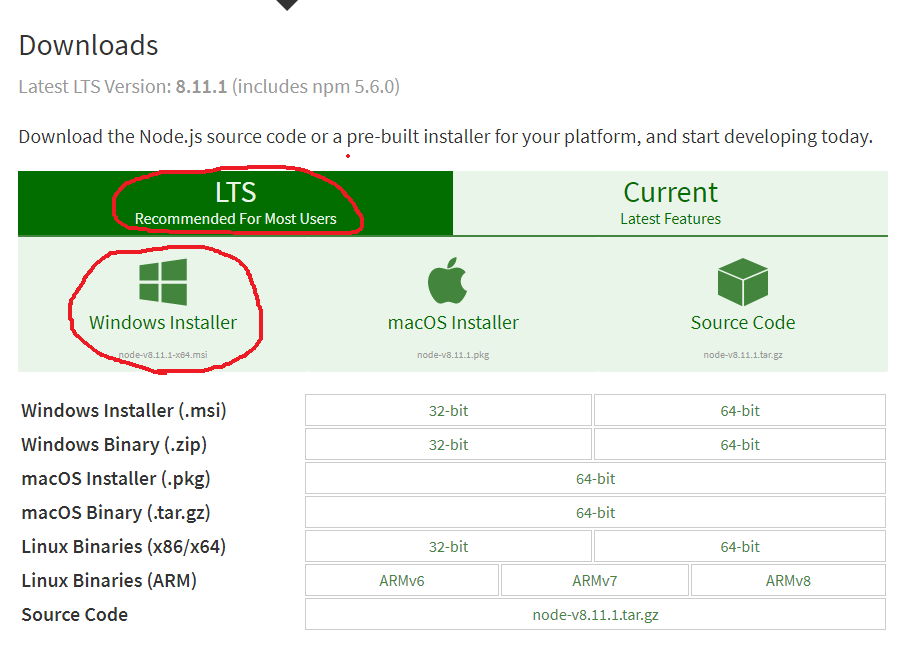
Task: Click the Source Code cube icon
Action: pos(742,282)
